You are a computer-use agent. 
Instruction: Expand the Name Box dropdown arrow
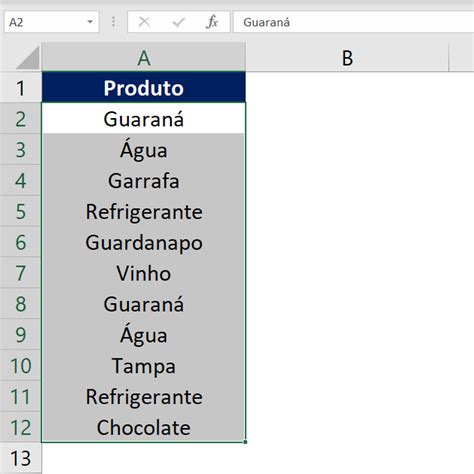click(90, 22)
